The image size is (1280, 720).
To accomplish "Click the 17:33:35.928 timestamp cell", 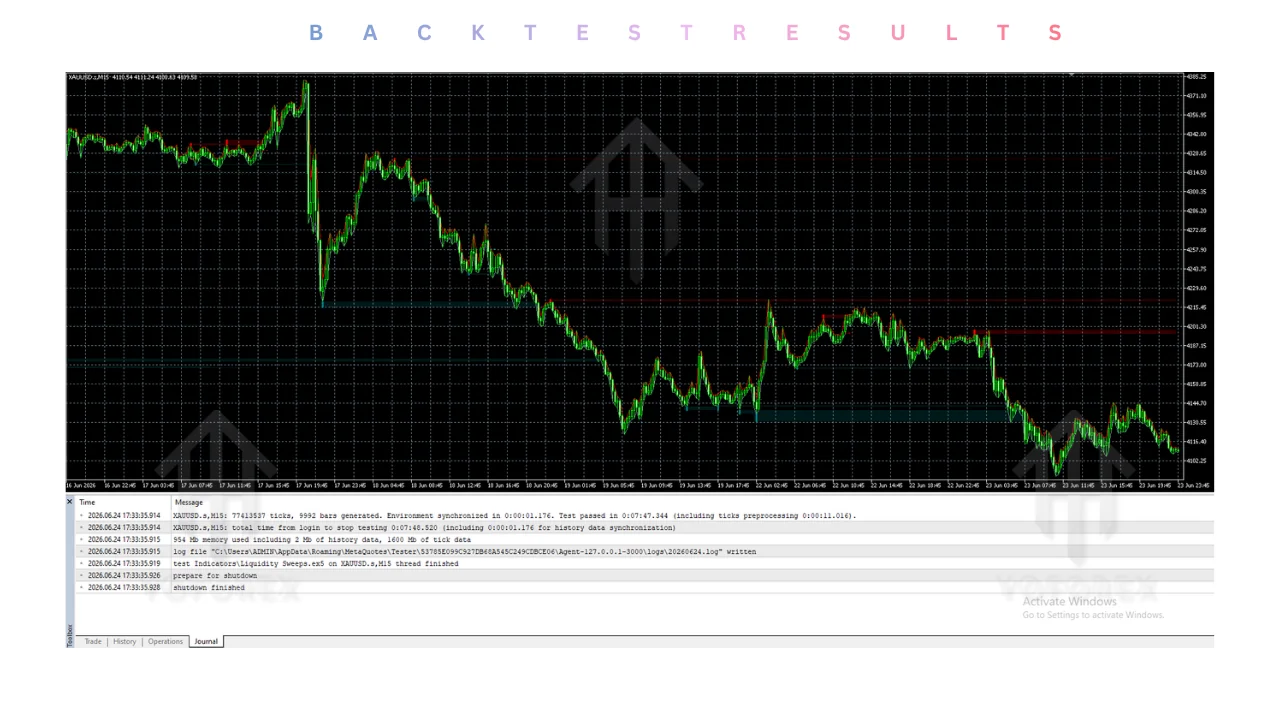I will point(123,587).
